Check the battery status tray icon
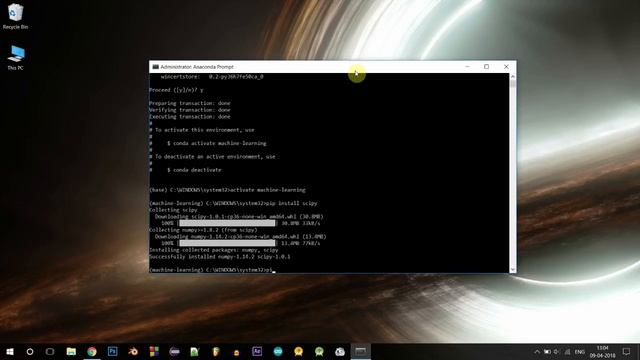This screenshot has width=640, height=360. click(x=547, y=352)
